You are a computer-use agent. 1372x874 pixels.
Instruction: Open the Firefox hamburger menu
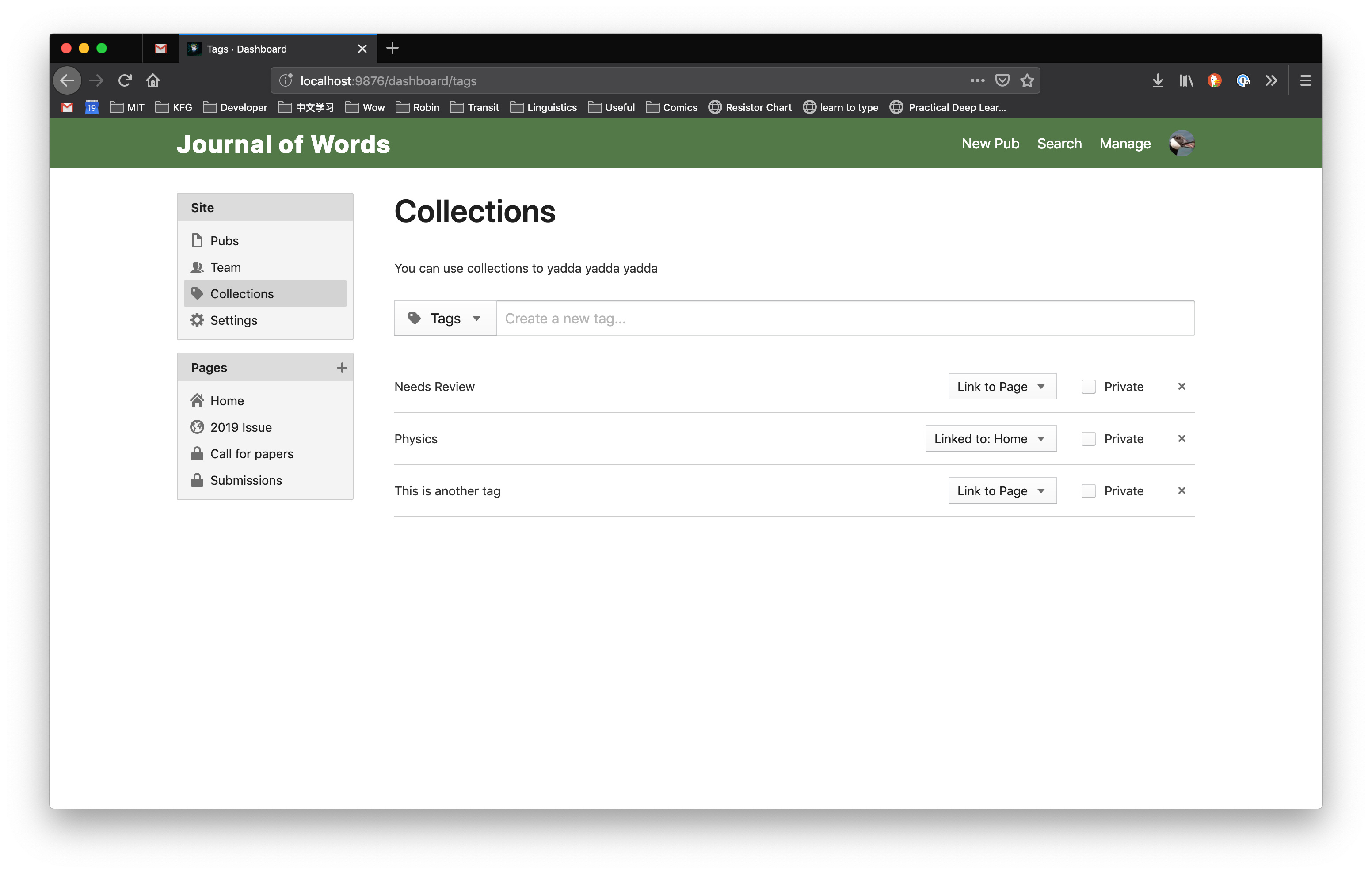(x=1305, y=80)
